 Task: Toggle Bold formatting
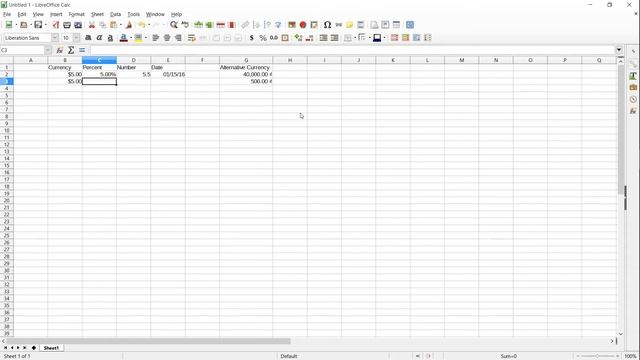tap(88, 38)
